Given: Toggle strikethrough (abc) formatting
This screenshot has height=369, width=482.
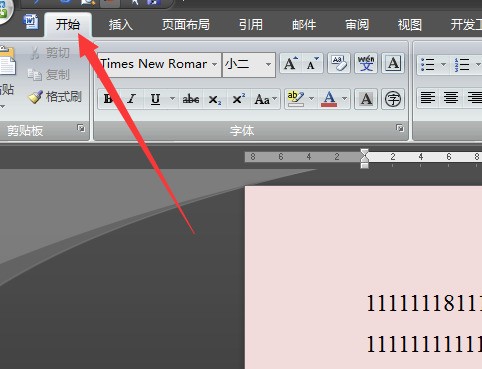Looking at the screenshot, I should 191,99.
